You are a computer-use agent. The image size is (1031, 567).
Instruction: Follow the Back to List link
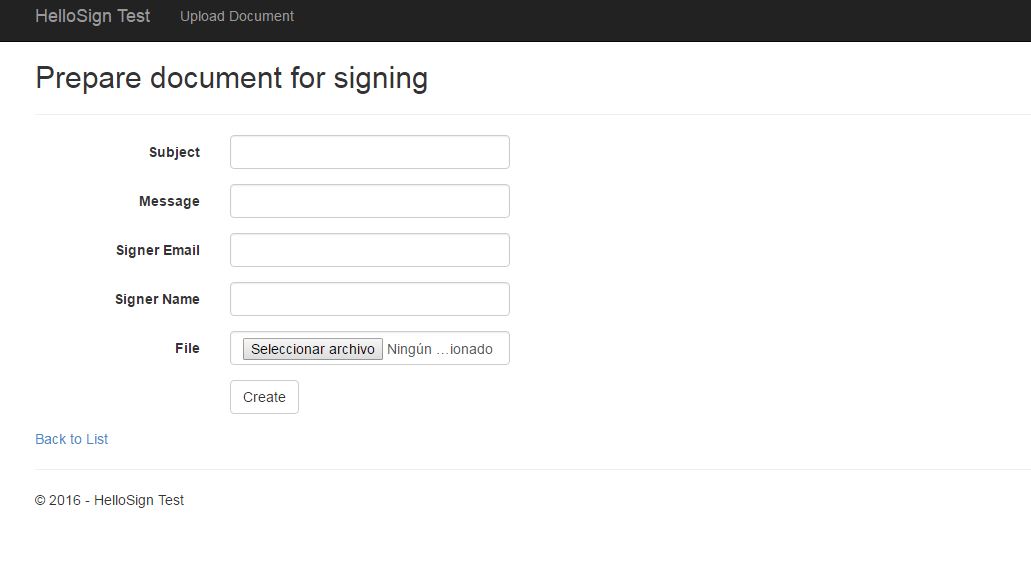pos(72,439)
